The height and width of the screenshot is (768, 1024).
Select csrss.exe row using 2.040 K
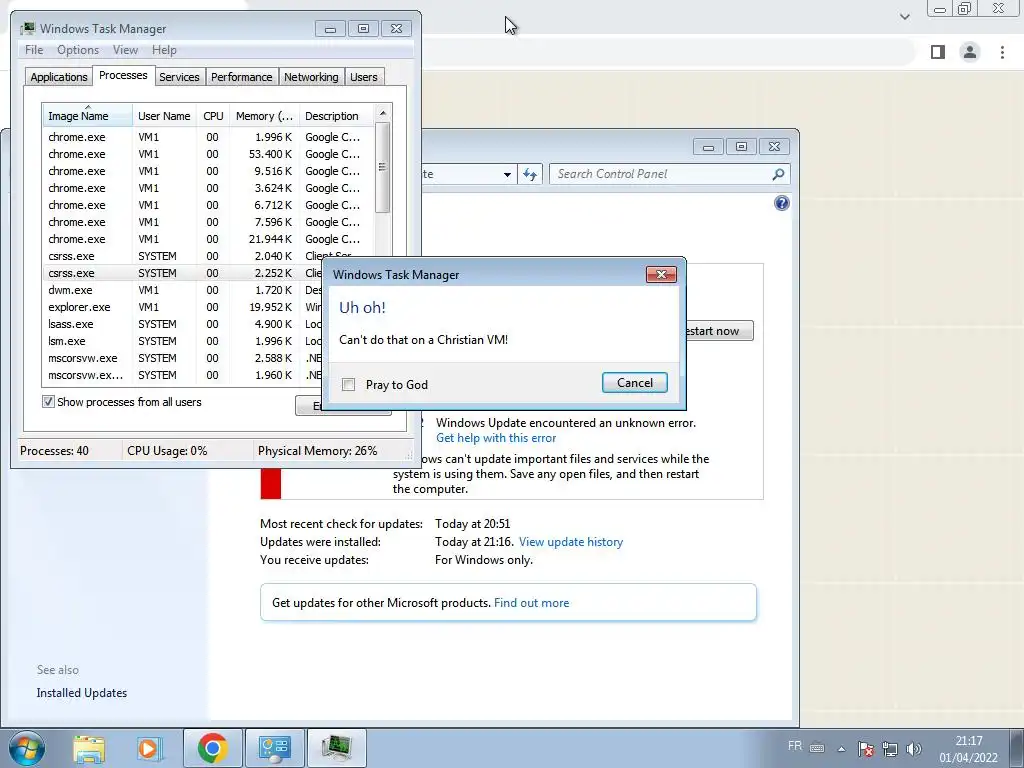click(208, 256)
